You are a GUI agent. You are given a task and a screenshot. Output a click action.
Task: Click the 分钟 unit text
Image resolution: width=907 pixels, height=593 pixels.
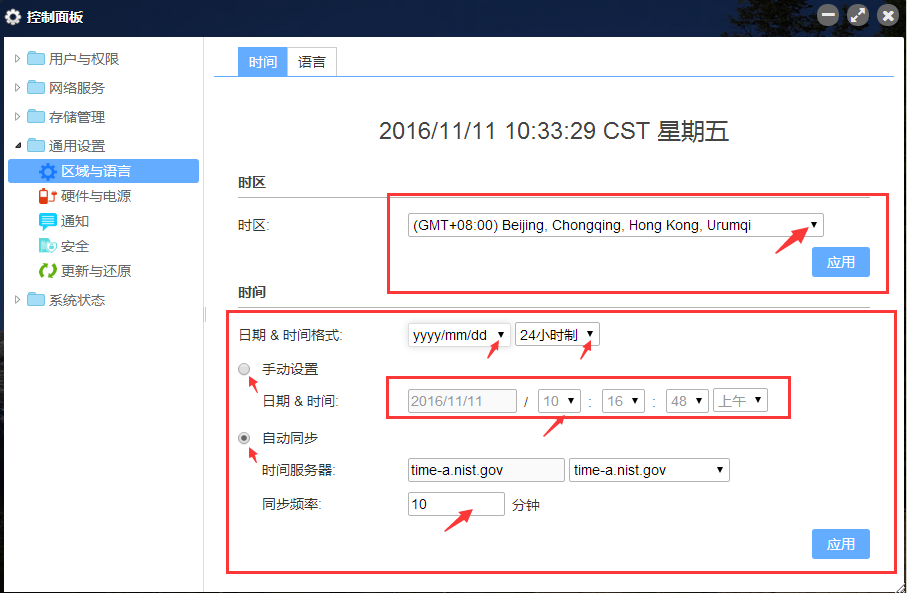[526, 504]
